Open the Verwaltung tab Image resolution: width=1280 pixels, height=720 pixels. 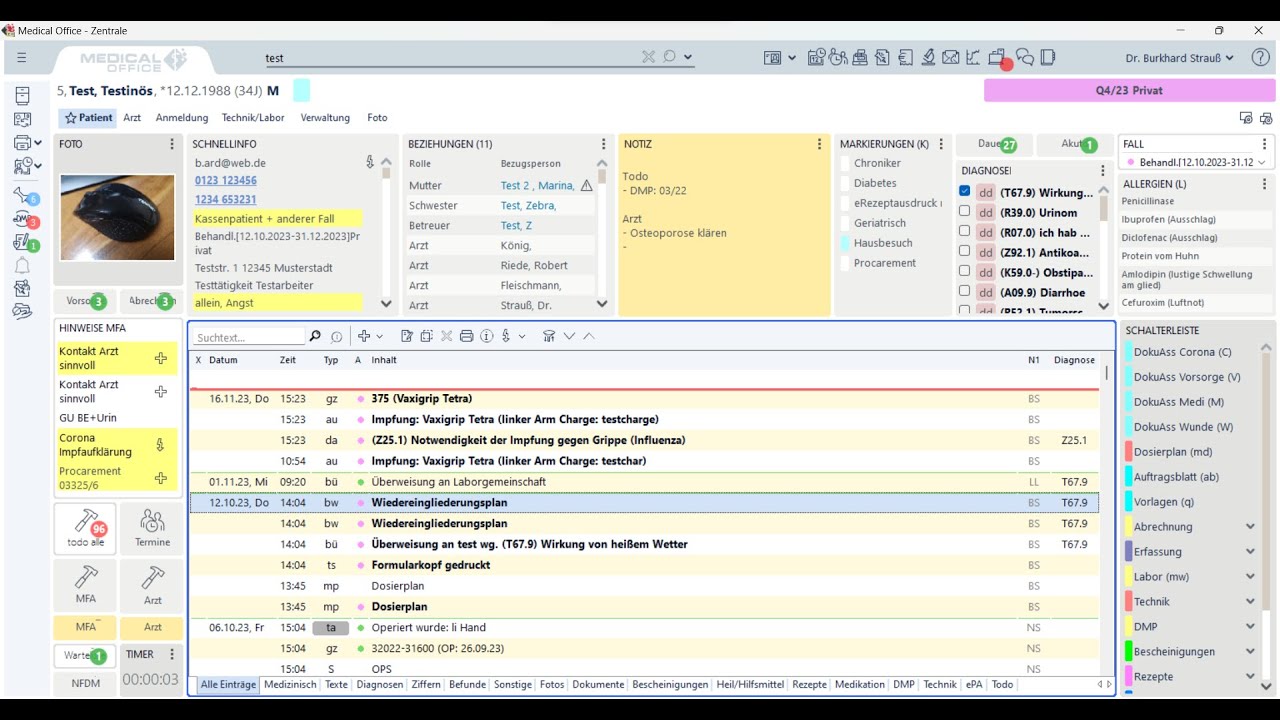tap(325, 118)
